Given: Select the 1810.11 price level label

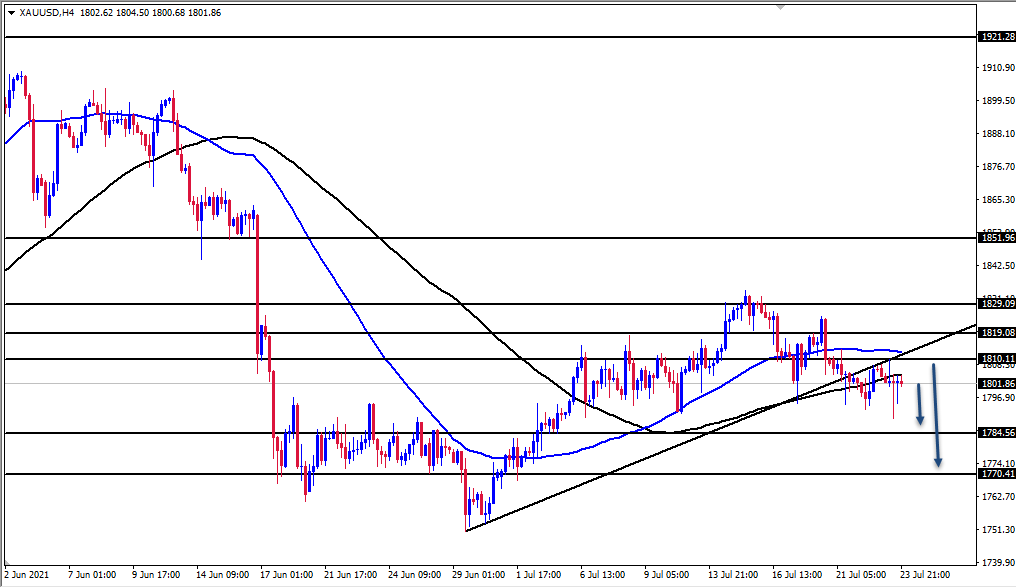Looking at the screenshot, I should pos(997,359).
